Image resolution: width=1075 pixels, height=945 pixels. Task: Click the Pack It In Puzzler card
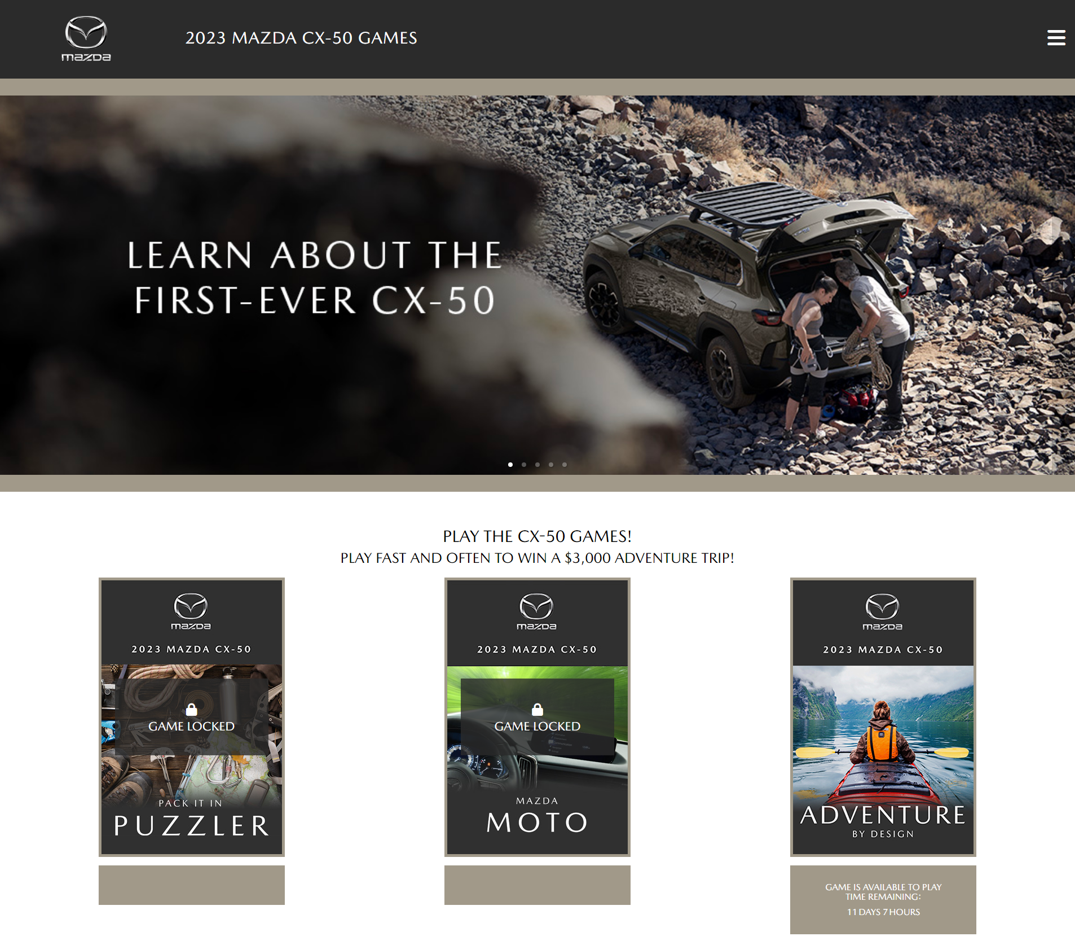point(191,717)
